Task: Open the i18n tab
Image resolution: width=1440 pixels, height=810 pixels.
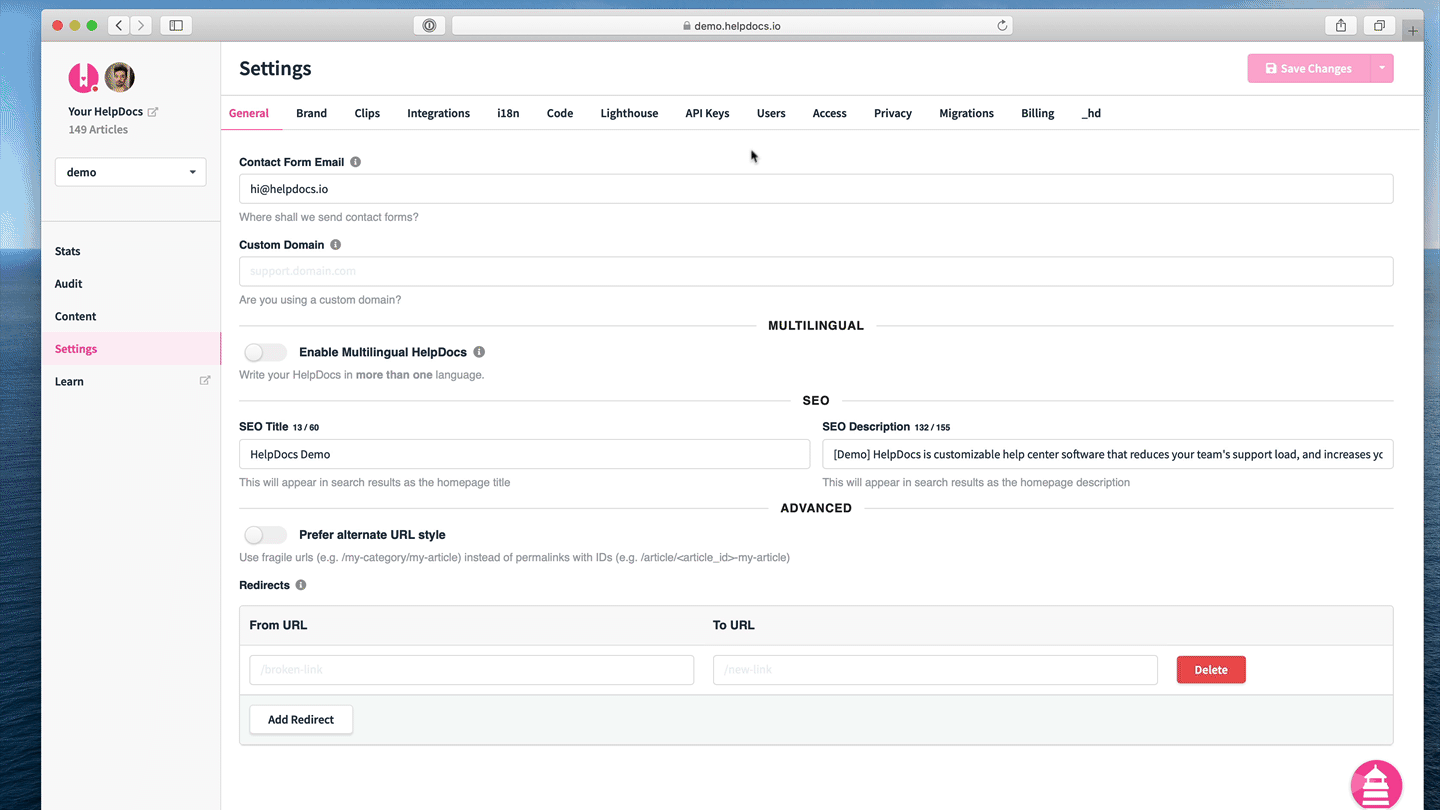Action: pos(508,113)
